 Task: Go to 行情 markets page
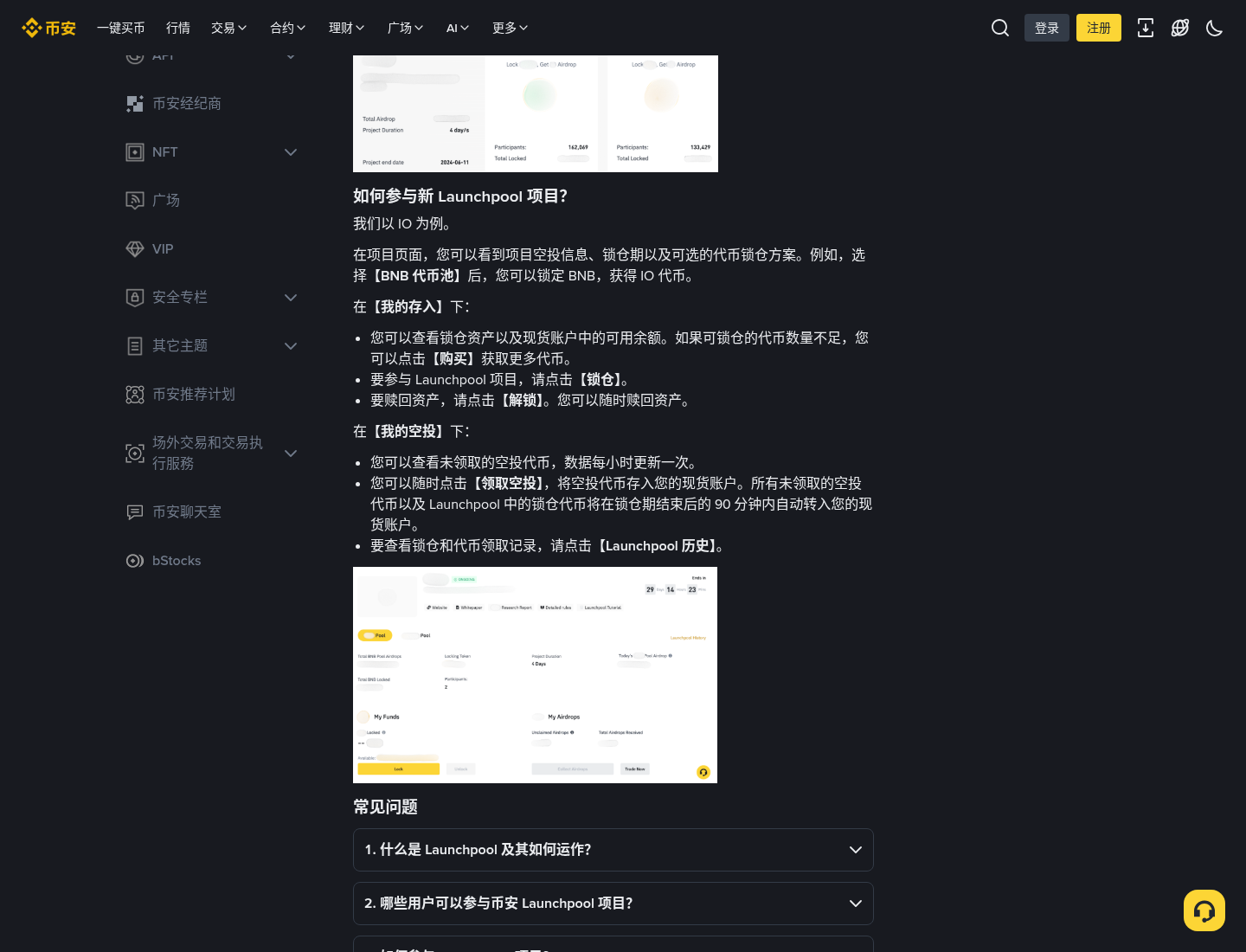[x=178, y=28]
